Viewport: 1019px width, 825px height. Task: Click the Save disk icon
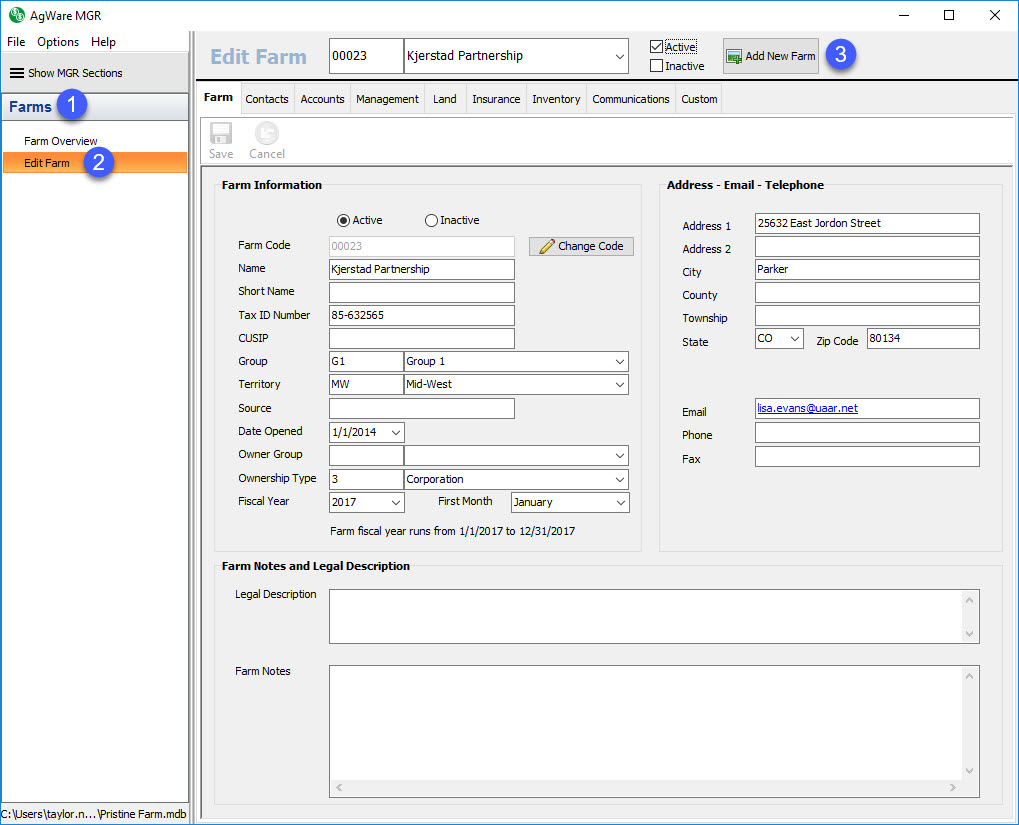tap(221, 134)
